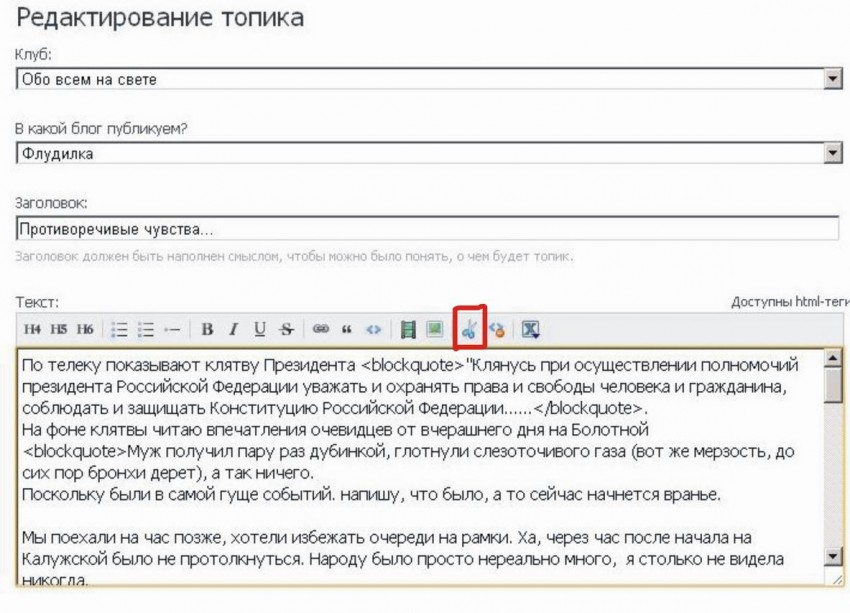The height and width of the screenshot is (613, 850).
Task: Apply the H5 heading format
Action: point(59,328)
